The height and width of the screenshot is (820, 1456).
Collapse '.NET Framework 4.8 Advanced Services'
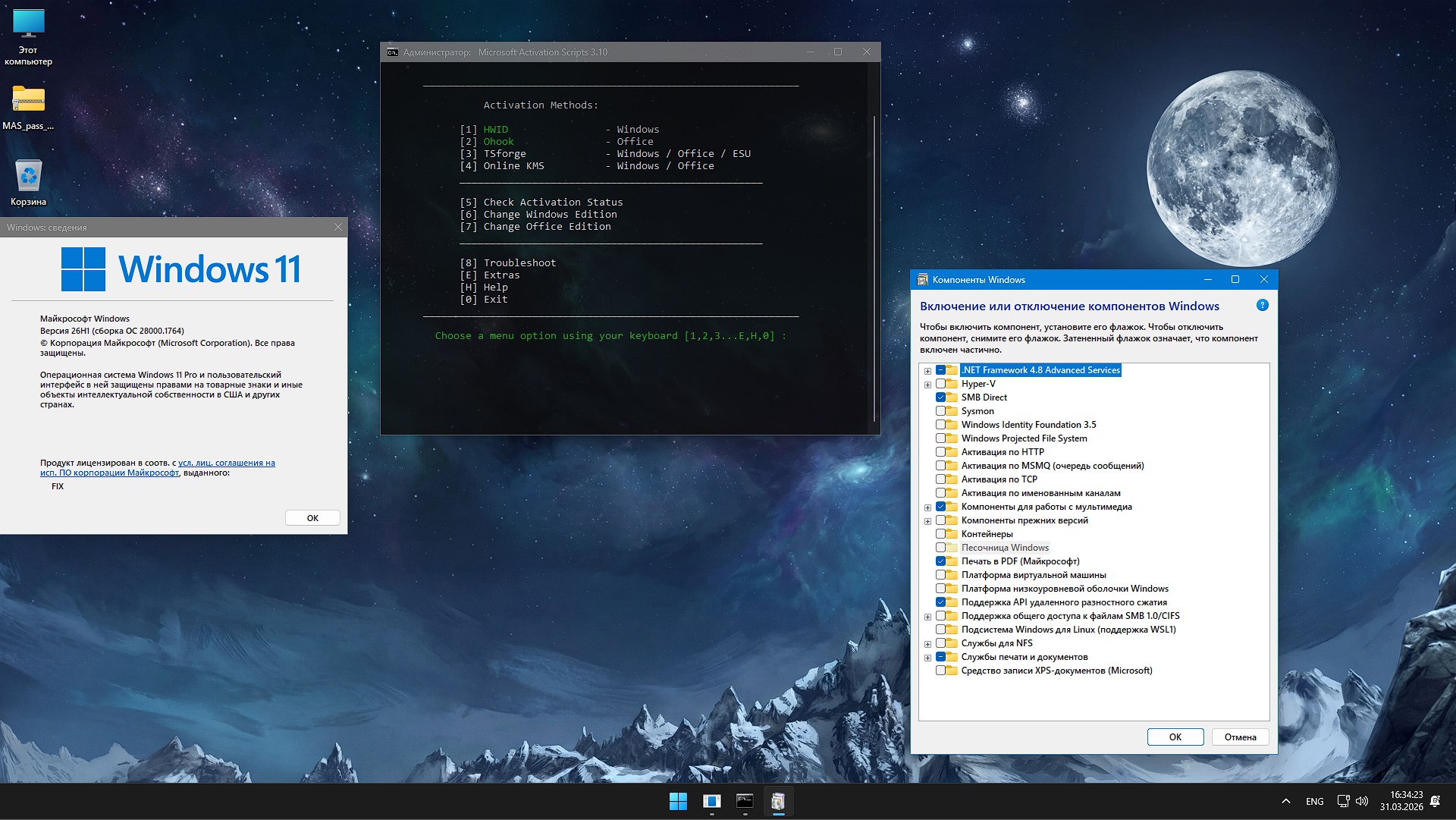point(928,370)
